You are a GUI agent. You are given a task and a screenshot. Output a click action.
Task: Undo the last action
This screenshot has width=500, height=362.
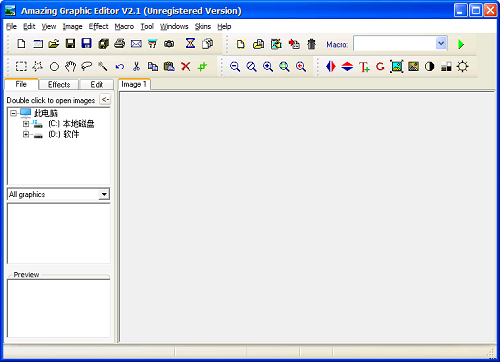(120, 67)
